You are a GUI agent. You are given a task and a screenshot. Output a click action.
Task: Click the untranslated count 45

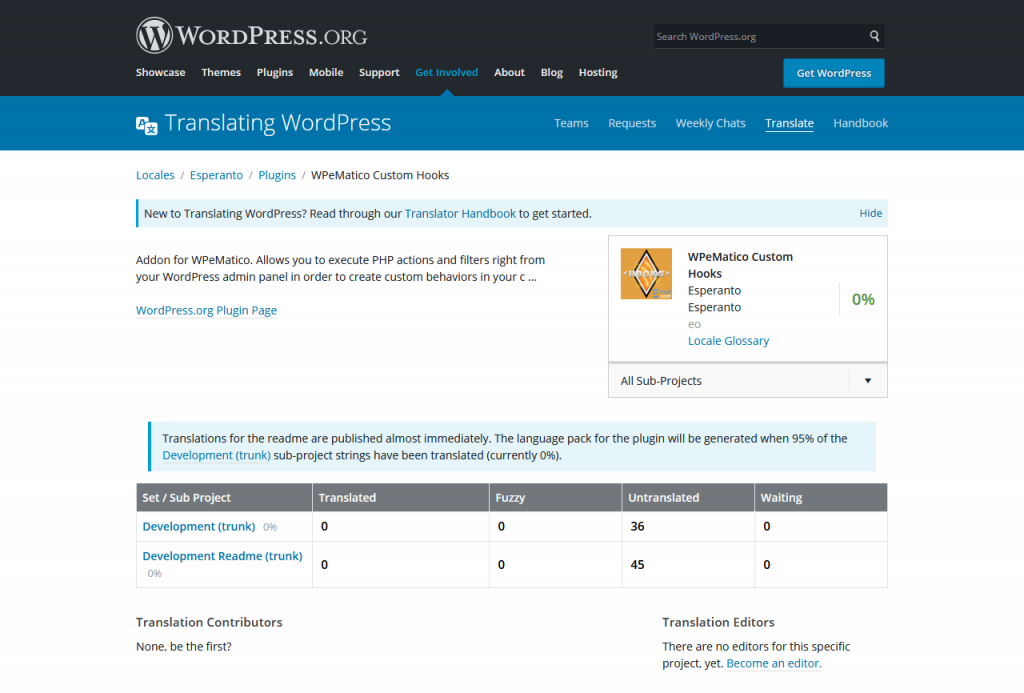pos(637,564)
